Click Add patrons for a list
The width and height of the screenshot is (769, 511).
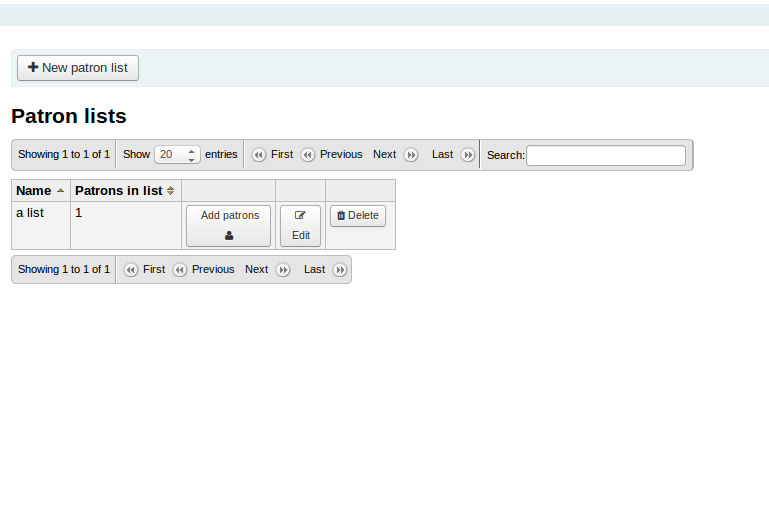(x=229, y=226)
